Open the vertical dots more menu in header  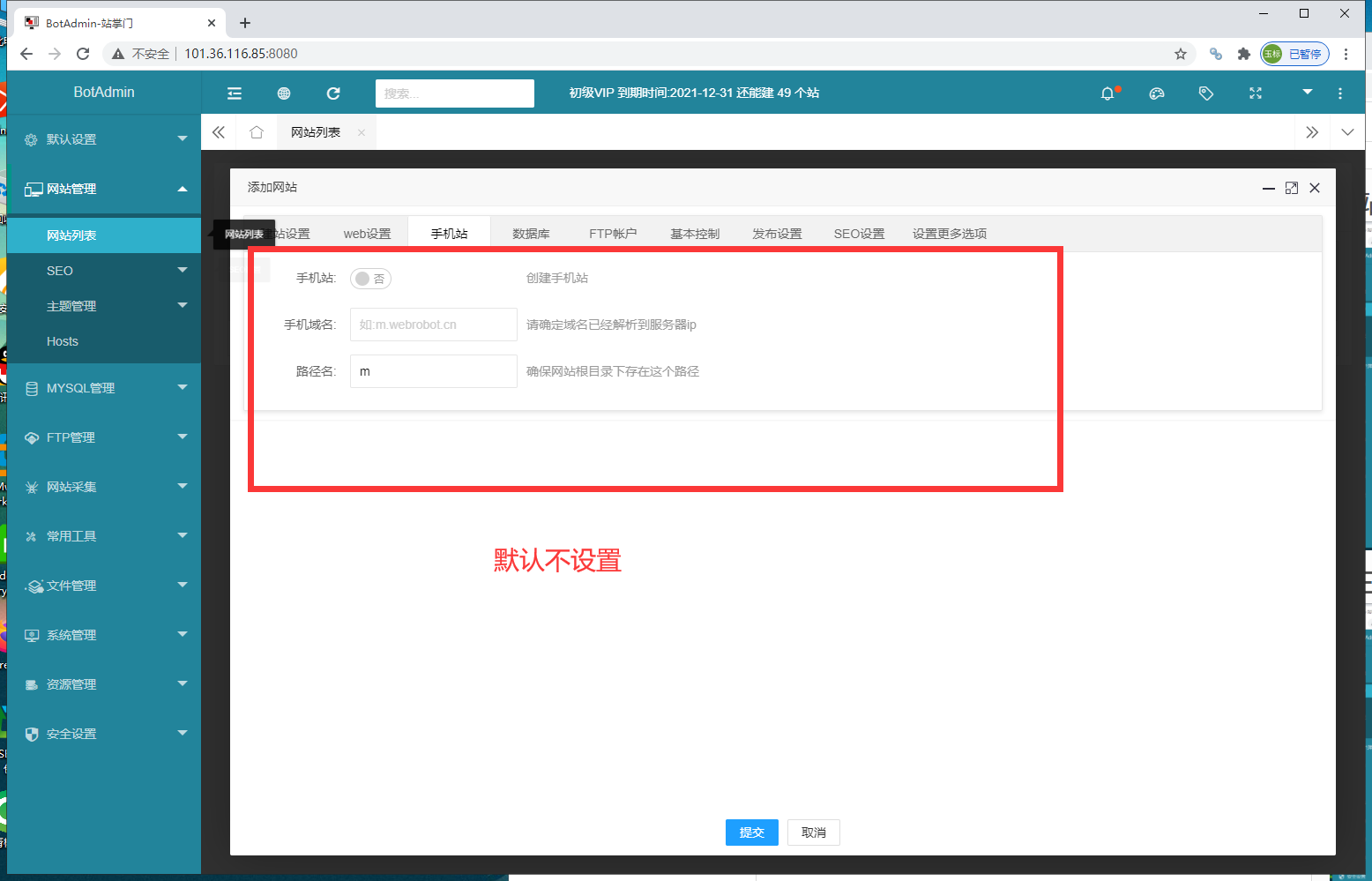[1340, 93]
